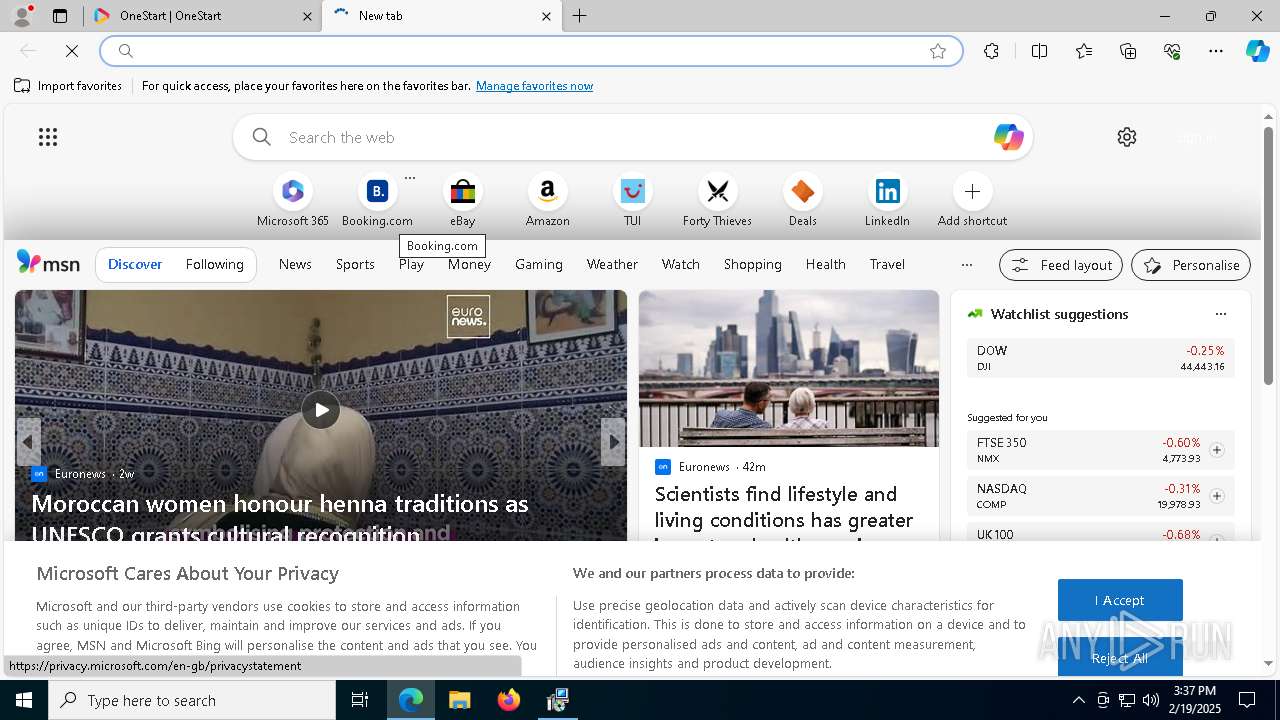
Task: Open the Copilot sidebar icon
Action: tap(1257, 51)
